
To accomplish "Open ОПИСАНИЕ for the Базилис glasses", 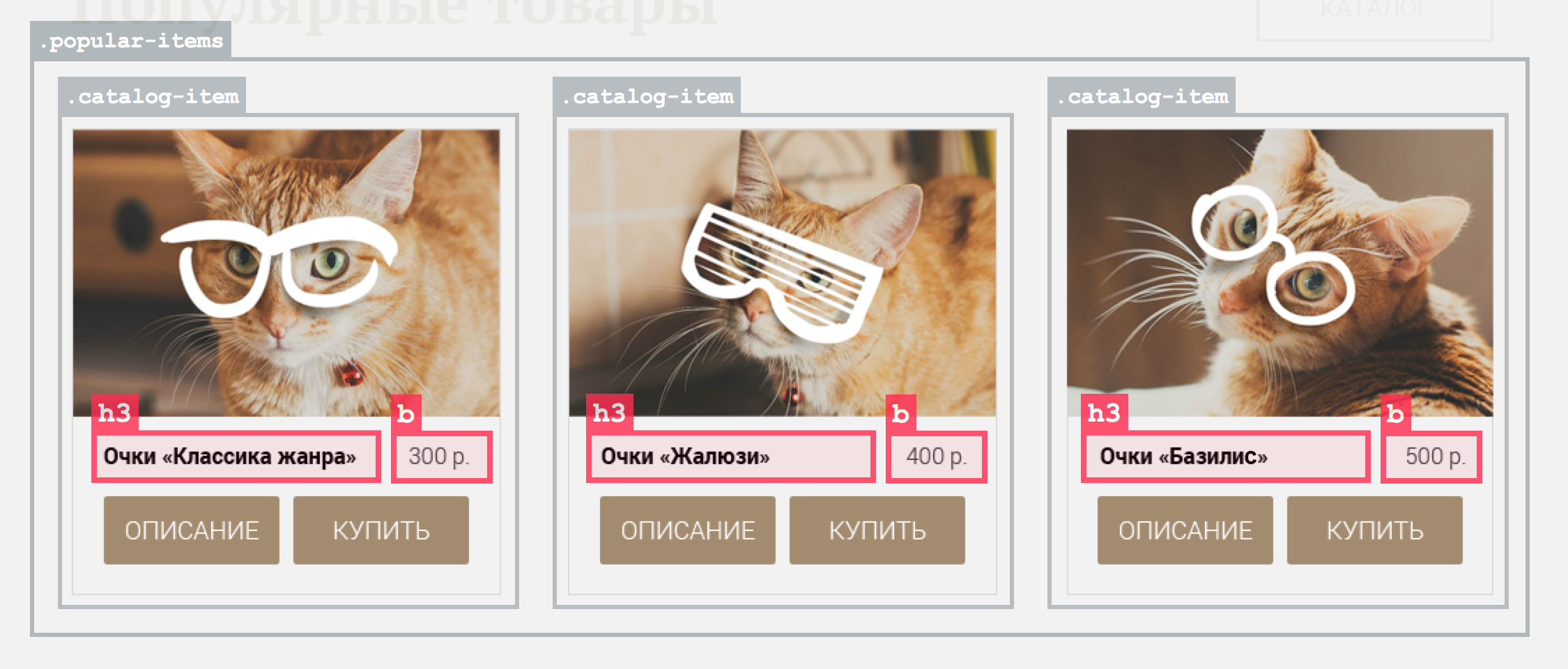I will pyautogui.click(x=1185, y=530).
